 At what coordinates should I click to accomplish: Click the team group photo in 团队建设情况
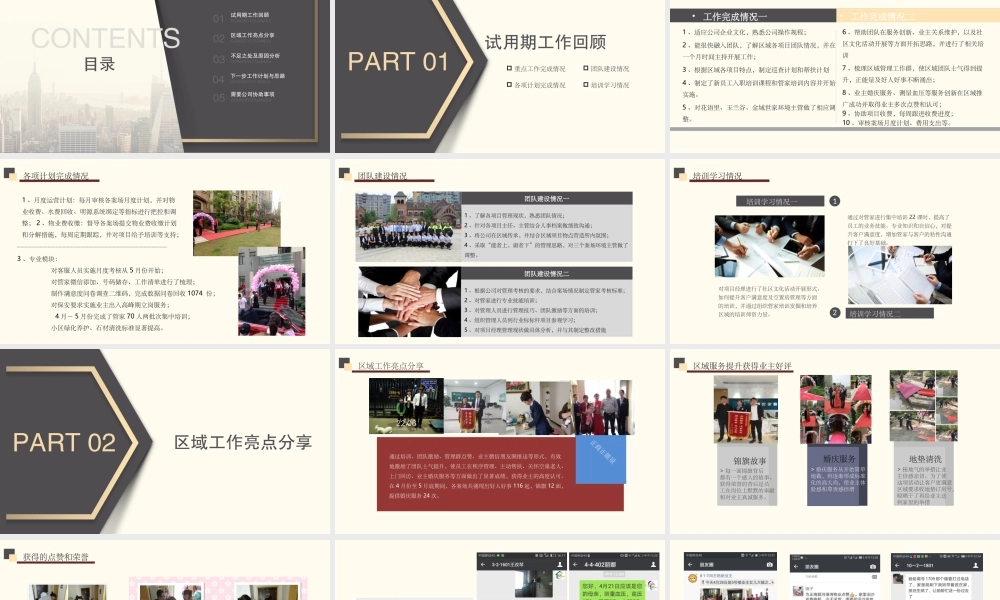[x=408, y=226]
